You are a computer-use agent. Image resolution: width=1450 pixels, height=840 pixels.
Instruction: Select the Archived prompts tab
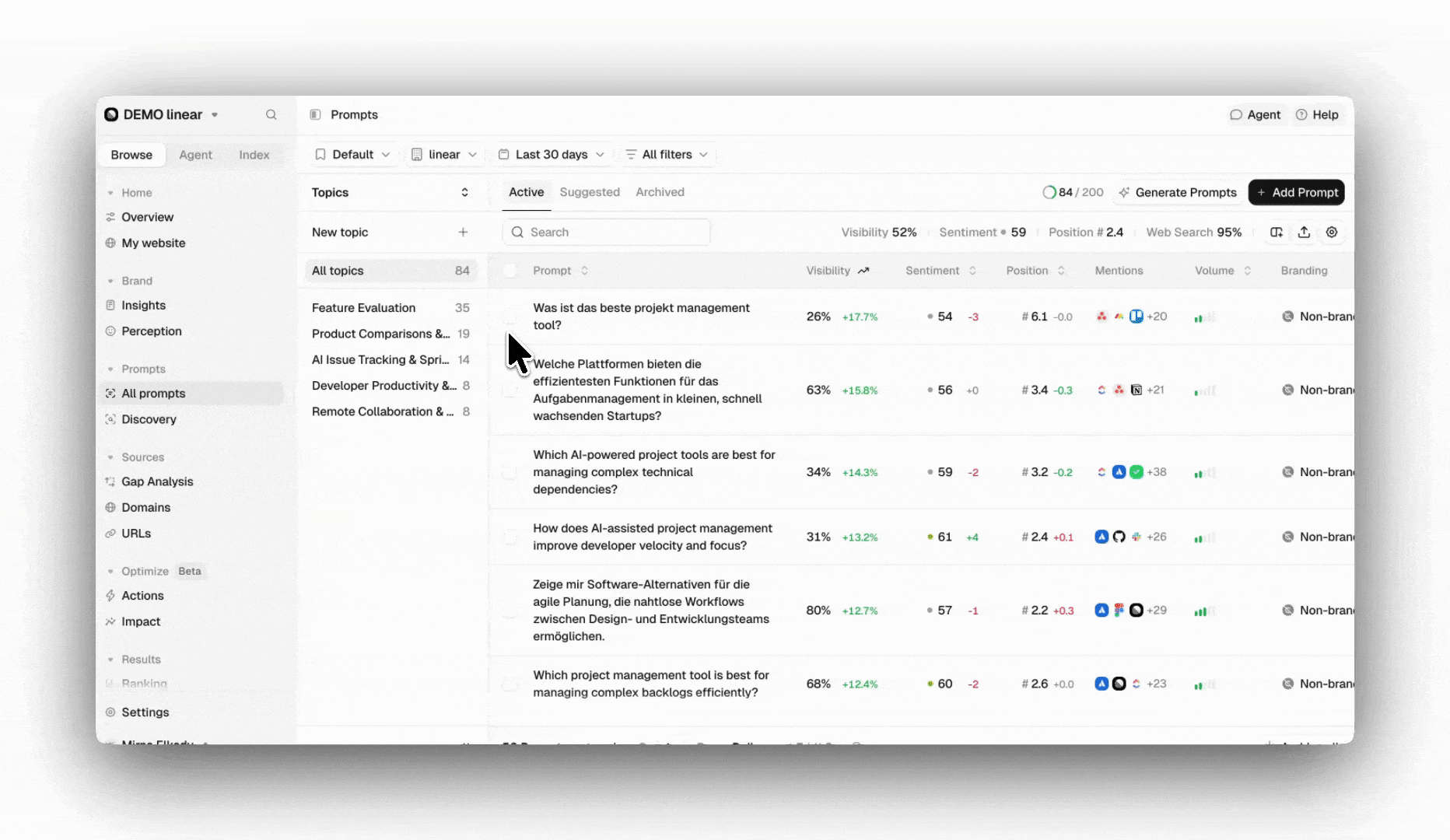660,192
